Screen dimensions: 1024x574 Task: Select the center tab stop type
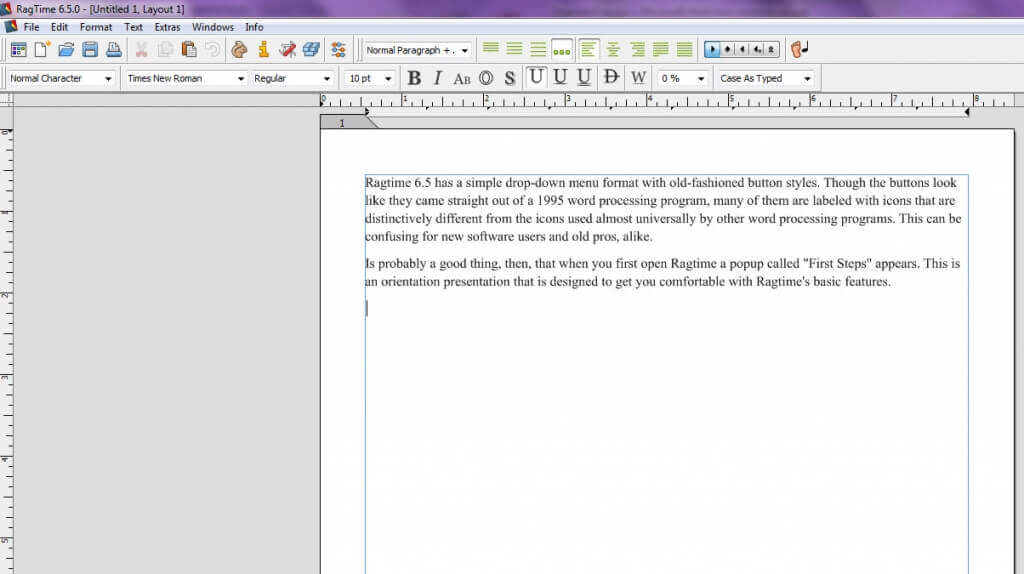tap(728, 50)
